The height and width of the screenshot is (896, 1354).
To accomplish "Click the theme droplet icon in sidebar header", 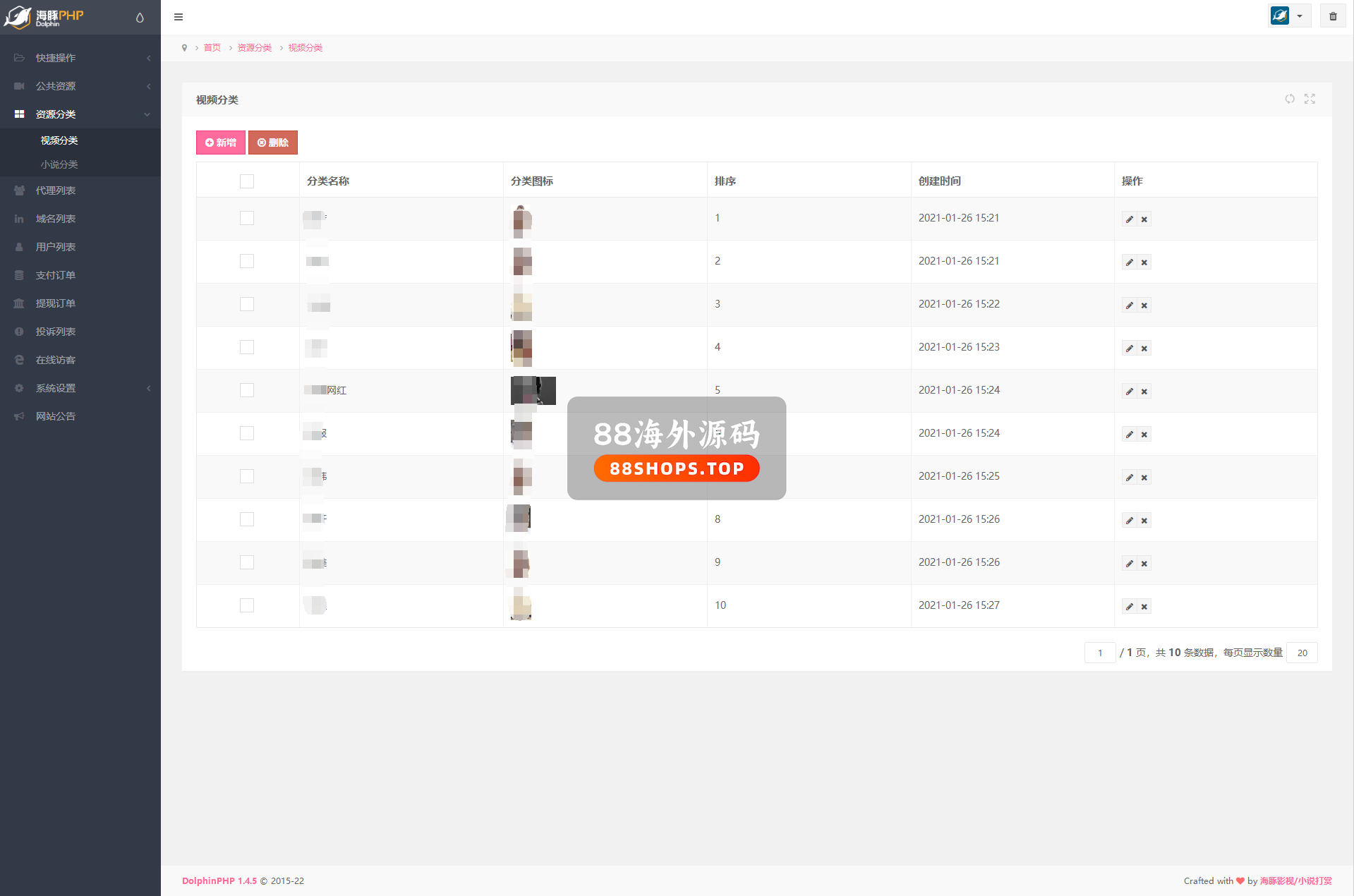I will [140, 18].
